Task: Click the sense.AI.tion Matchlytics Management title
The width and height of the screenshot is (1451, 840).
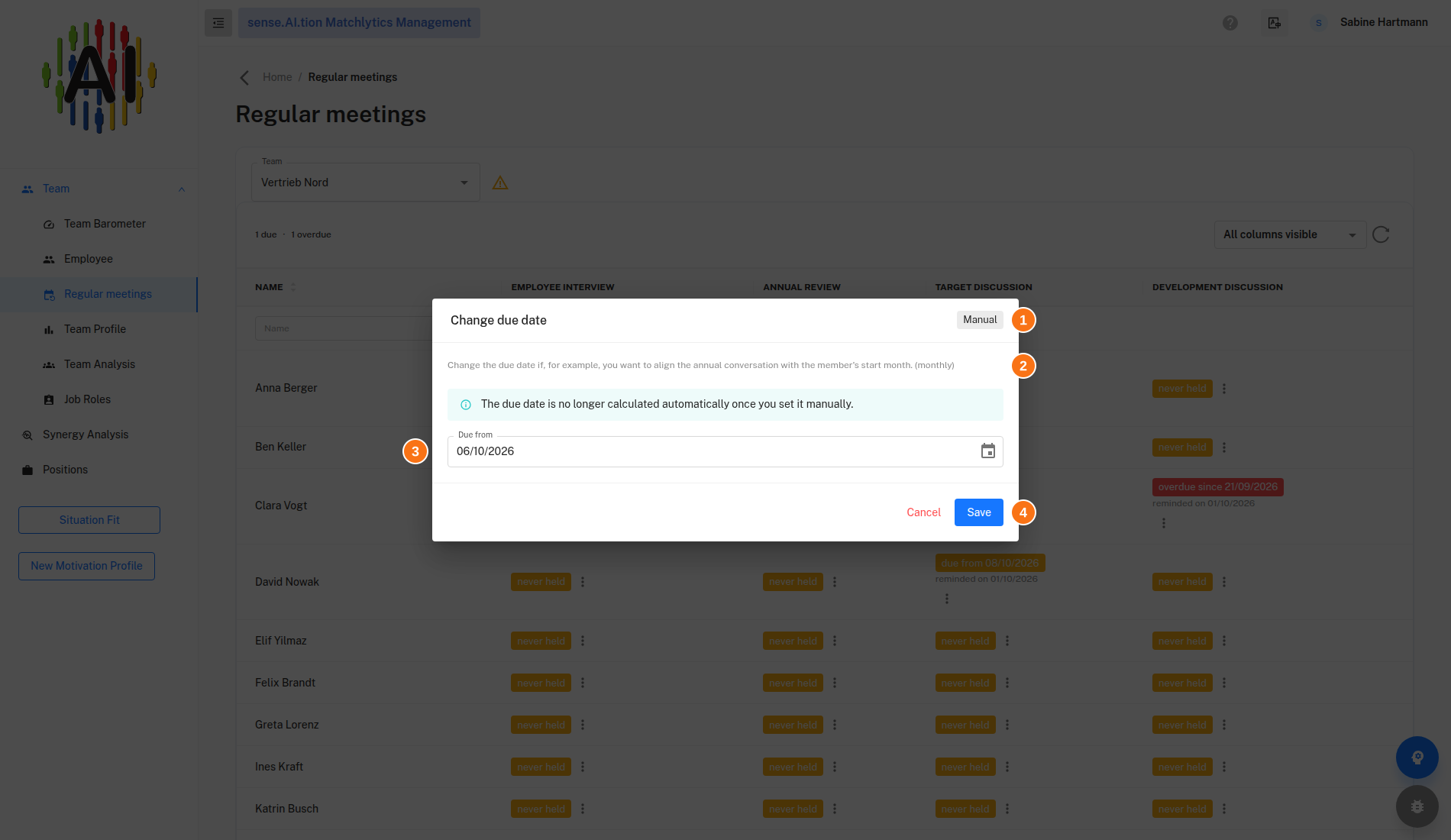Action: pyautogui.click(x=359, y=23)
